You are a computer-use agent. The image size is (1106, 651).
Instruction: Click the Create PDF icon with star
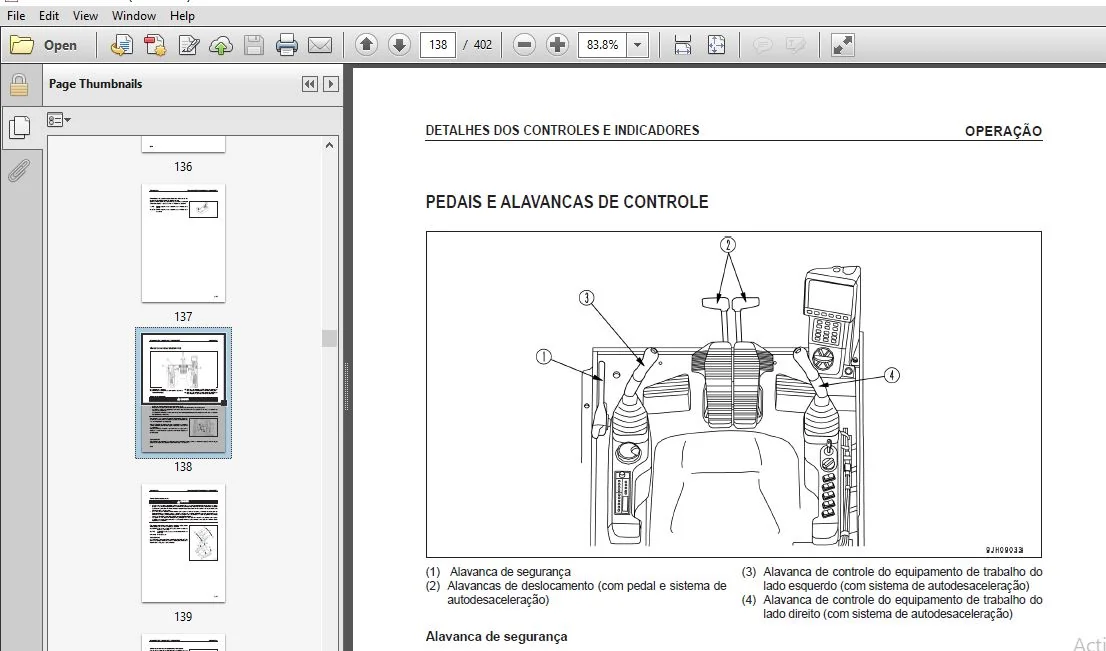(155, 45)
